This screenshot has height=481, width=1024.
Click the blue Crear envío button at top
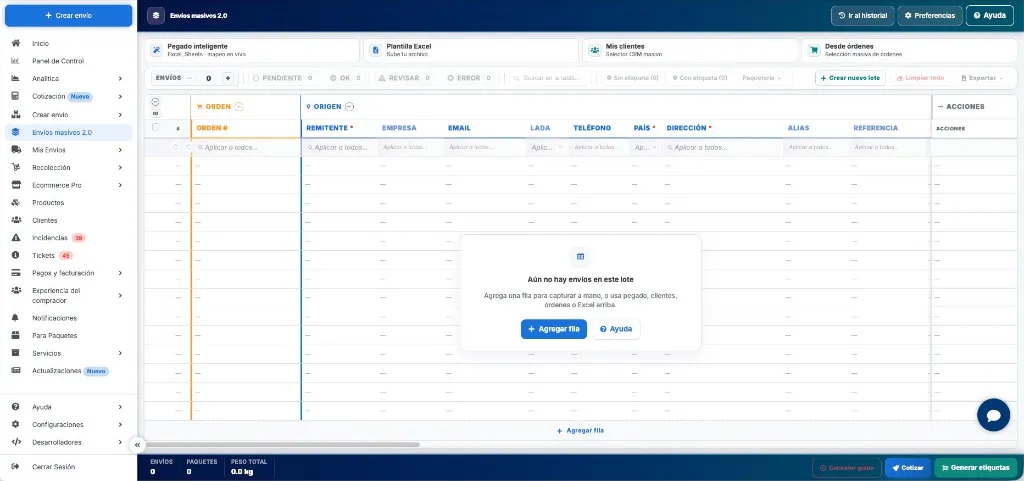point(69,15)
